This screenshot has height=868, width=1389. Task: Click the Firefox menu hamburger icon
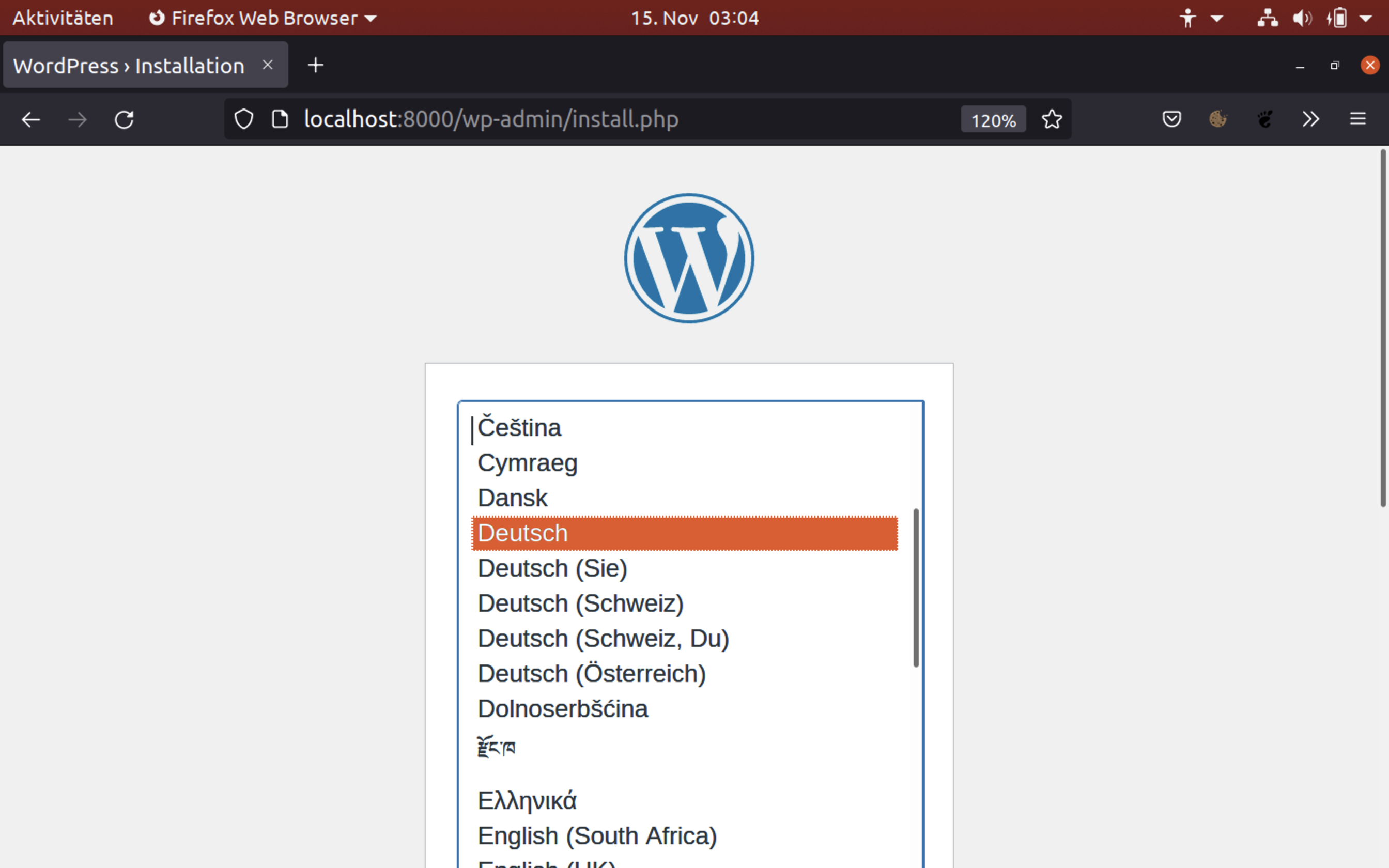(x=1358, y=119)
